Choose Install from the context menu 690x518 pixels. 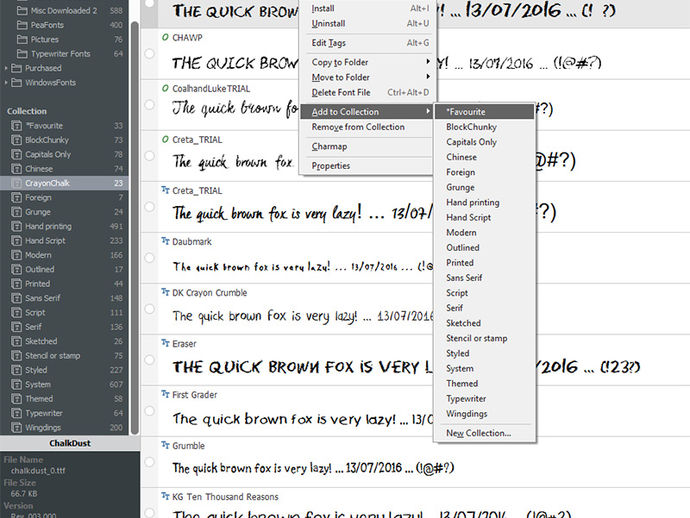pyautogui.click(x=366, y=8)
